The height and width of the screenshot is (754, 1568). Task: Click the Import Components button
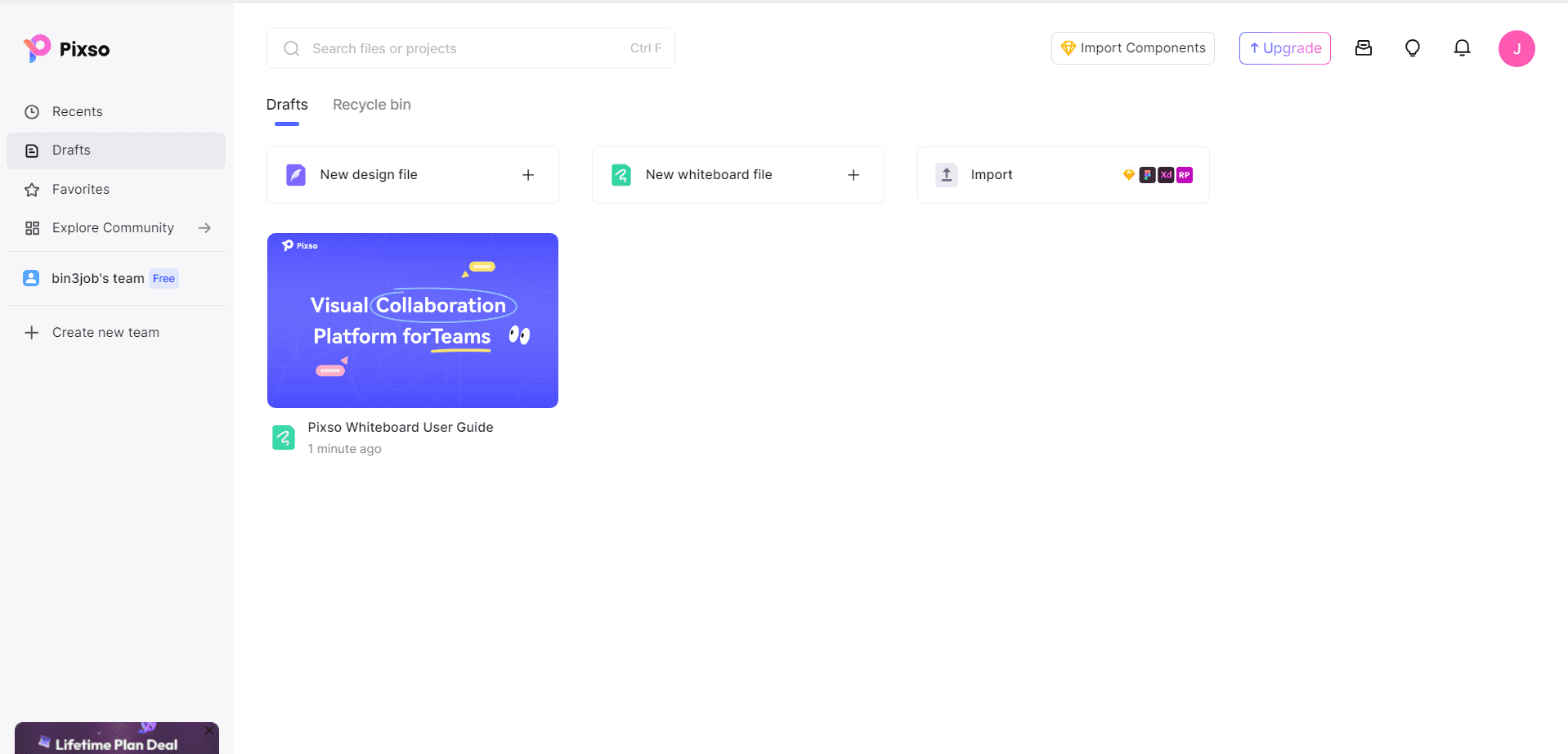tap(1133, 48)
